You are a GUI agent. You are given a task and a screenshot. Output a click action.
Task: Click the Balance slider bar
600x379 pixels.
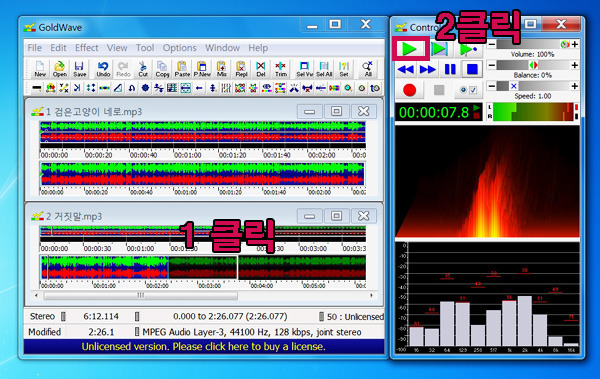533,65
